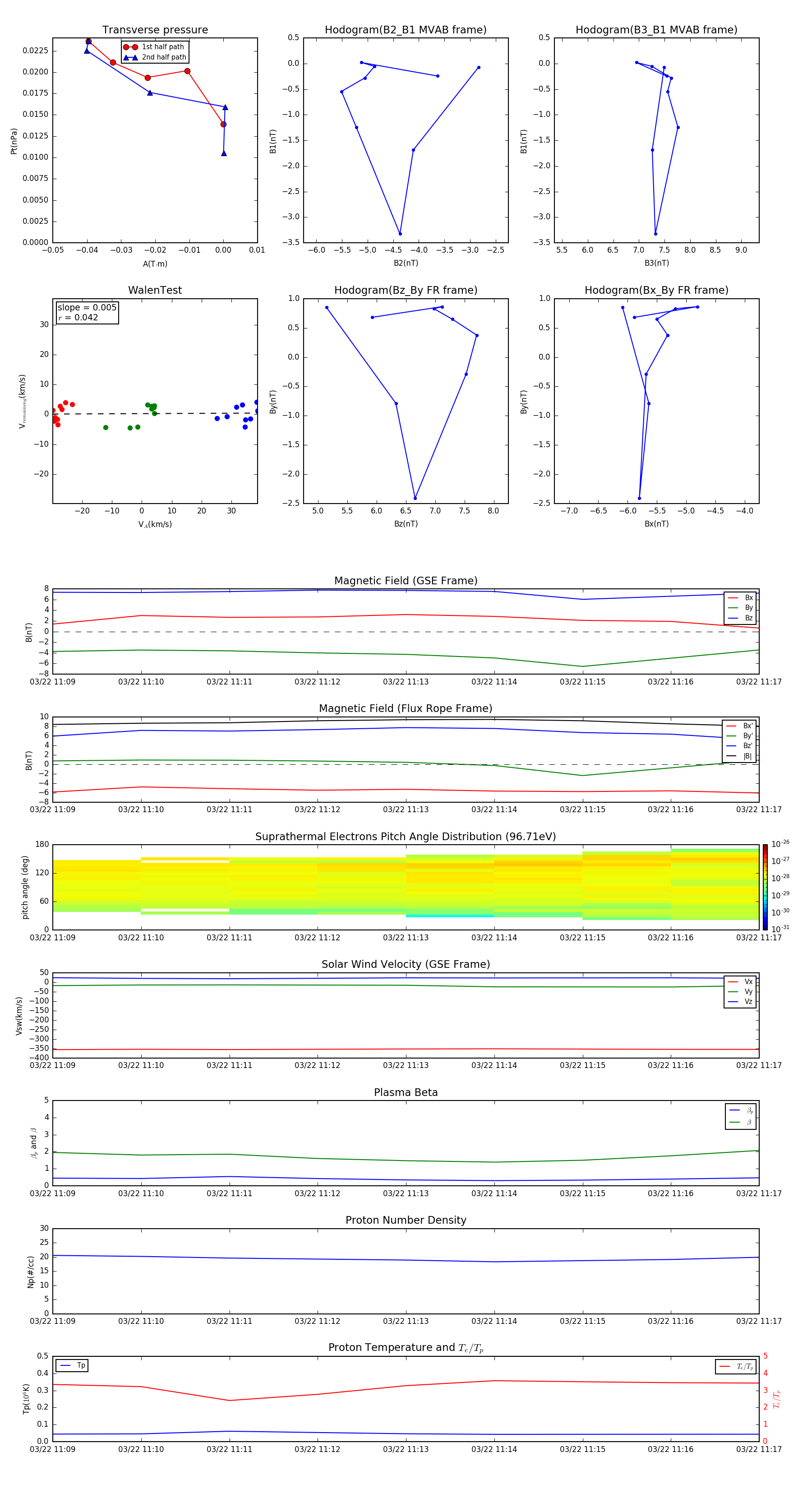Click the 'Transverse pressure' plot title
The height and width of the screenshot is (1489, 812).
155,30
